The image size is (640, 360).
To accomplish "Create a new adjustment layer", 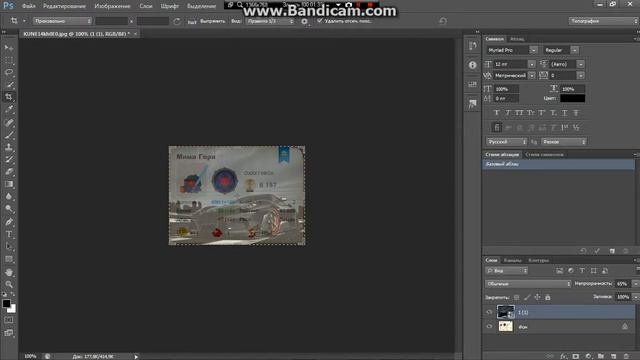I will tap(588, 356).
